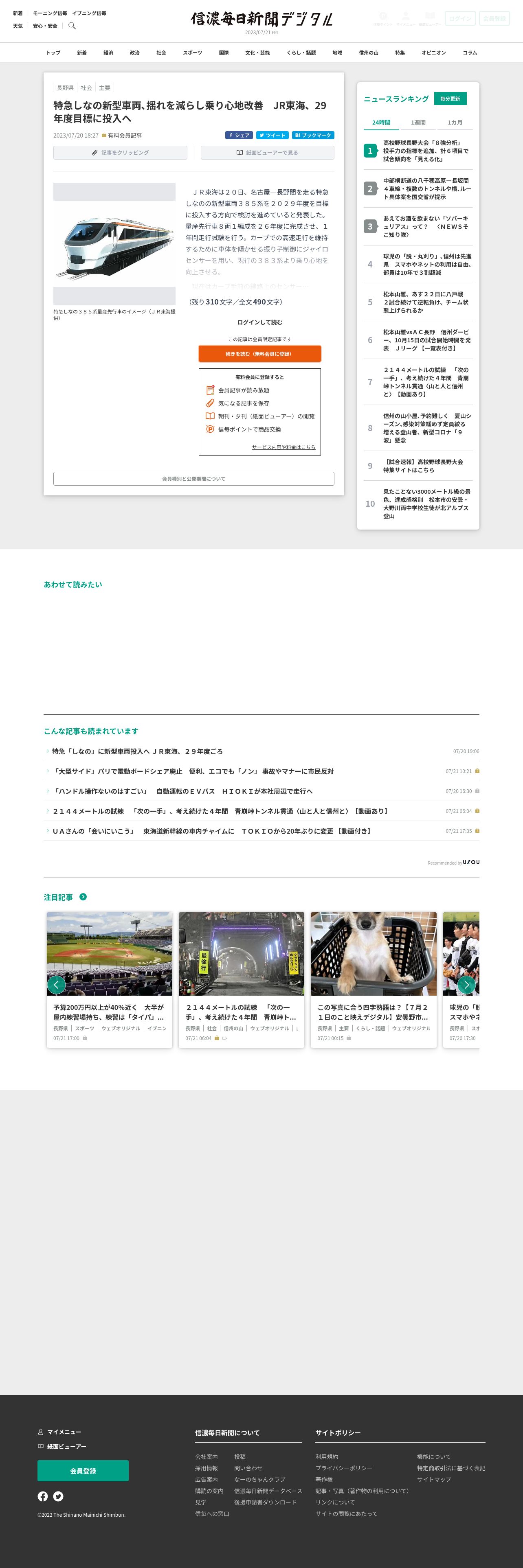523x1568 pixels.
Task: Click footer マイメニュー person icon
Action: point(41,1432)
